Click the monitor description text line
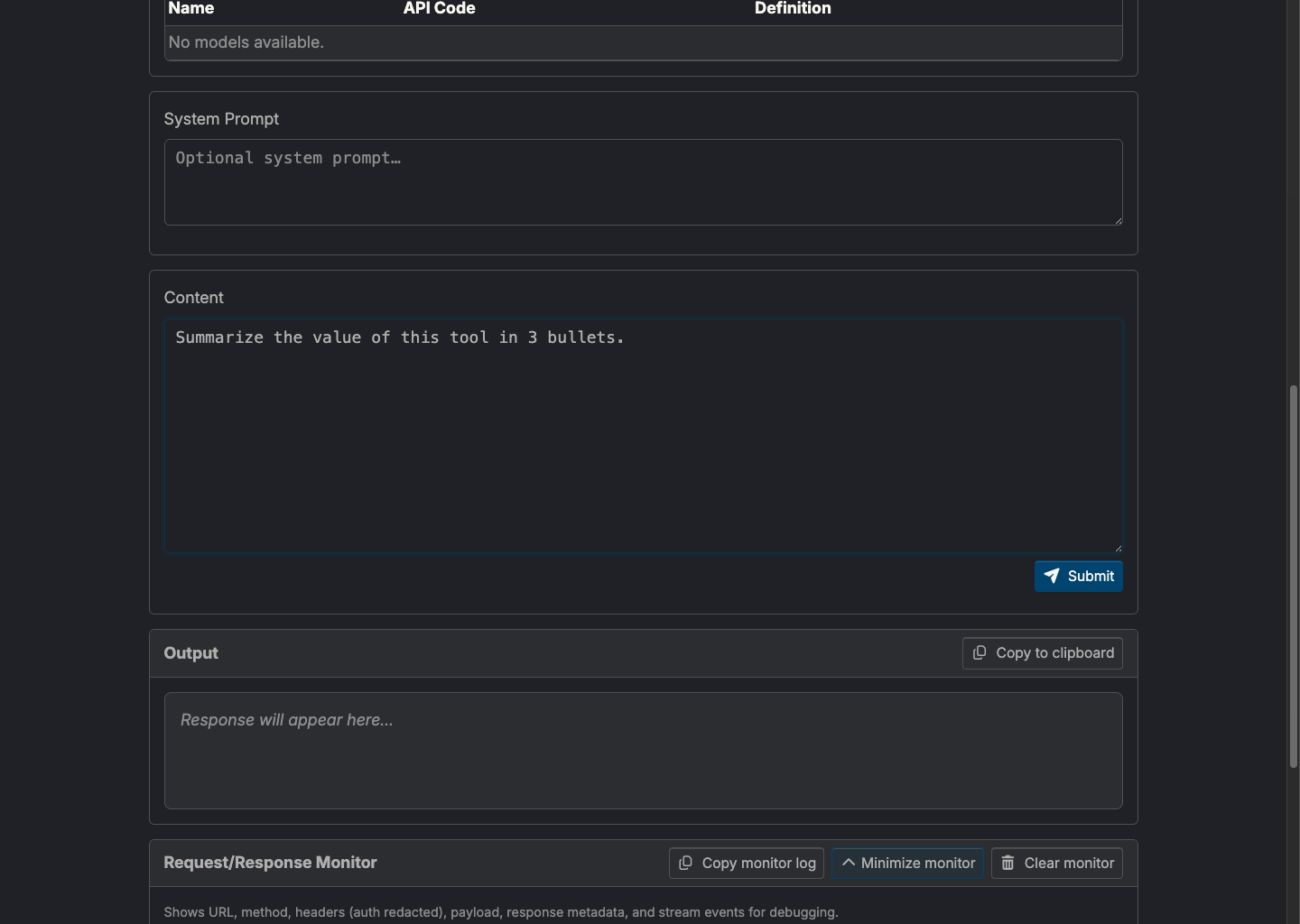The height and width of the screenshot is (924, 1300). click(x=500, y=912)
